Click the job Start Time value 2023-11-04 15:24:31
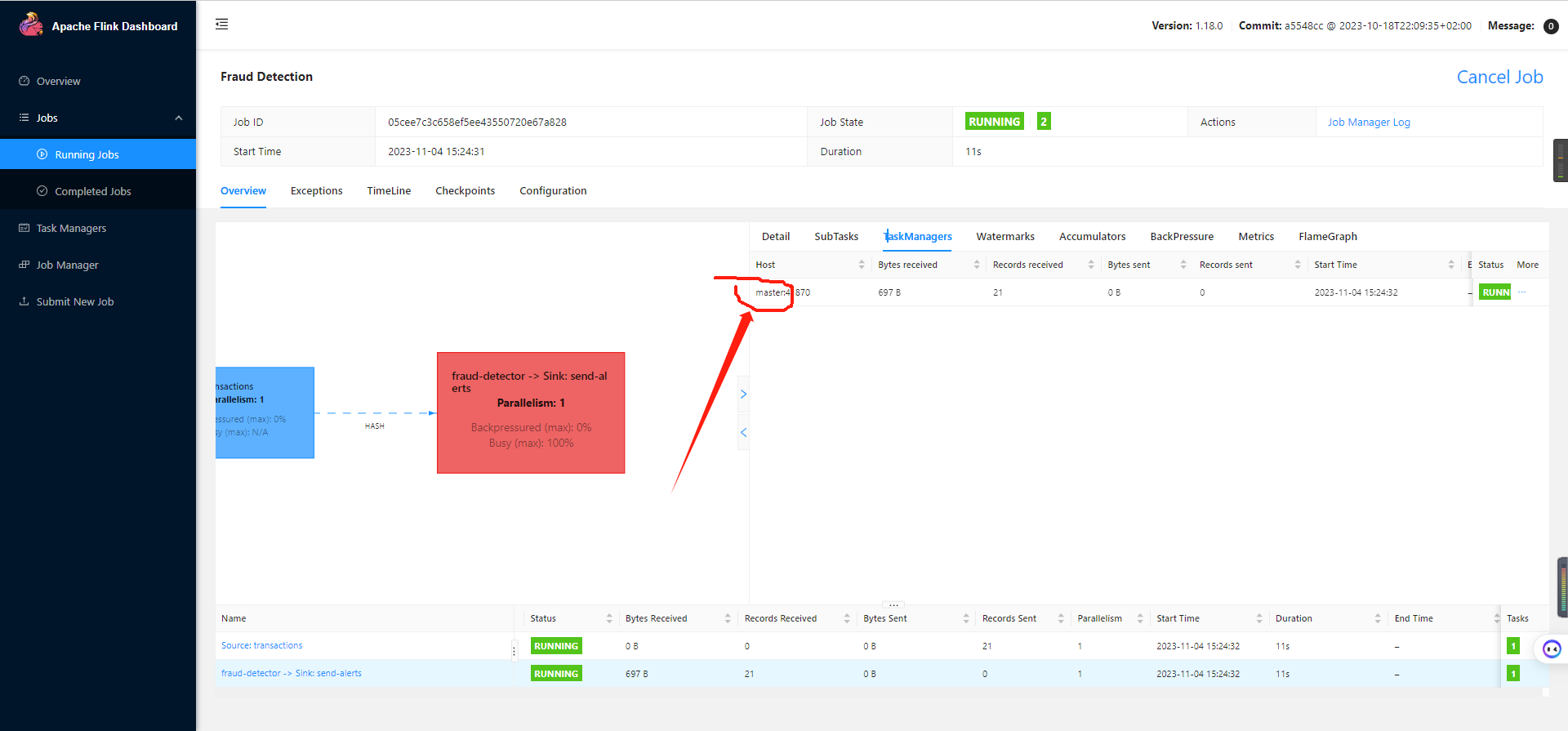The height and width of the screenshot is (731, 1568). coord(436,151)
